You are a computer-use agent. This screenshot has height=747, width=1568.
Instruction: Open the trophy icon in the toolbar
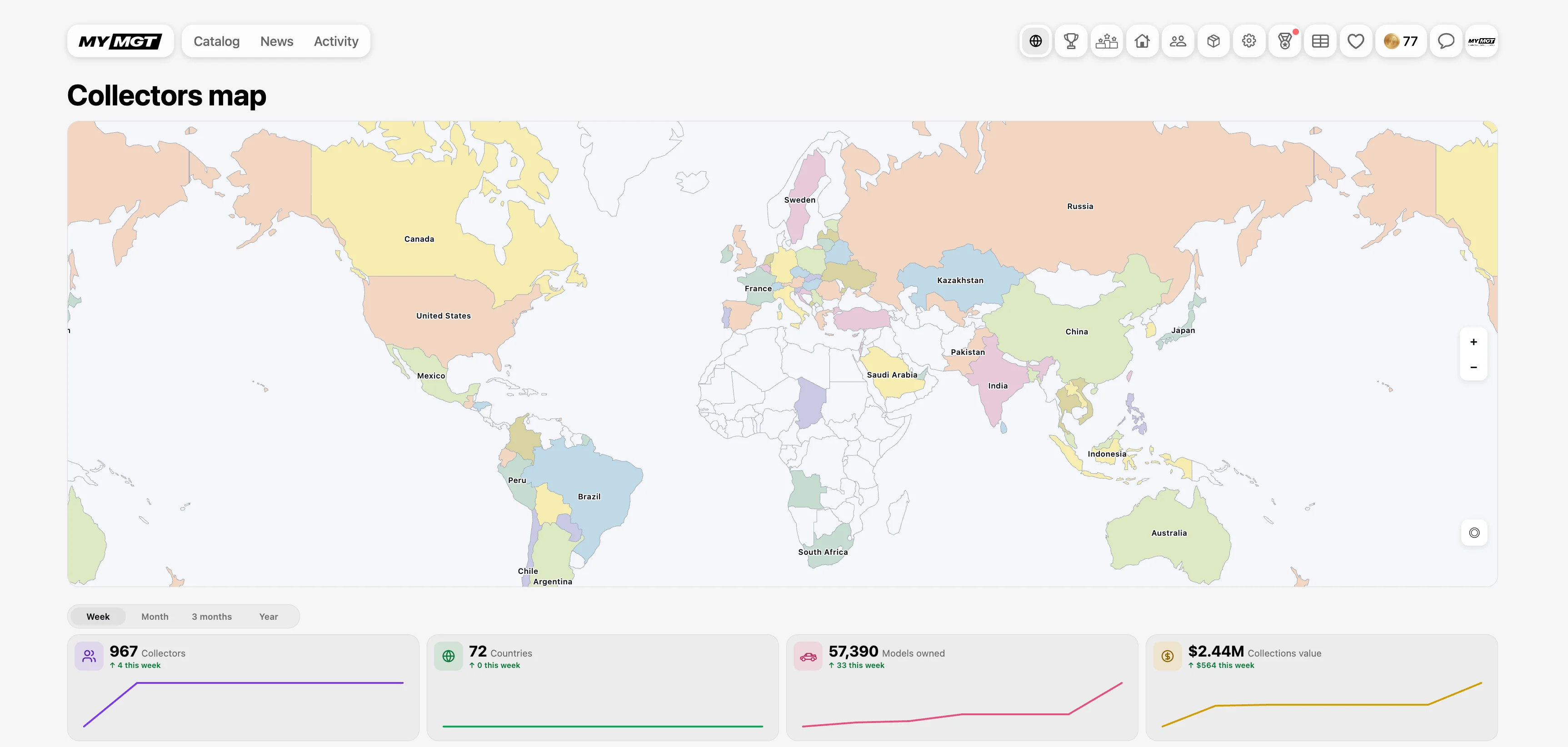coord(1071,41)
